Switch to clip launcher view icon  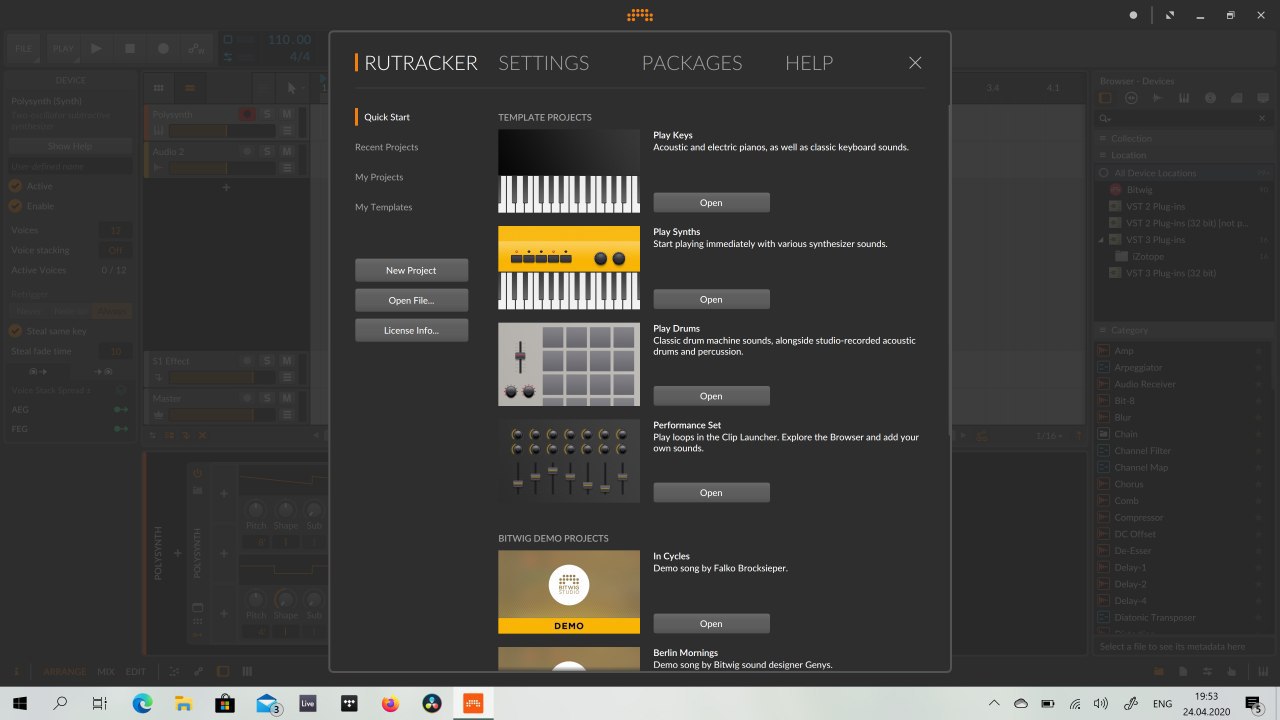coord(158,88)
